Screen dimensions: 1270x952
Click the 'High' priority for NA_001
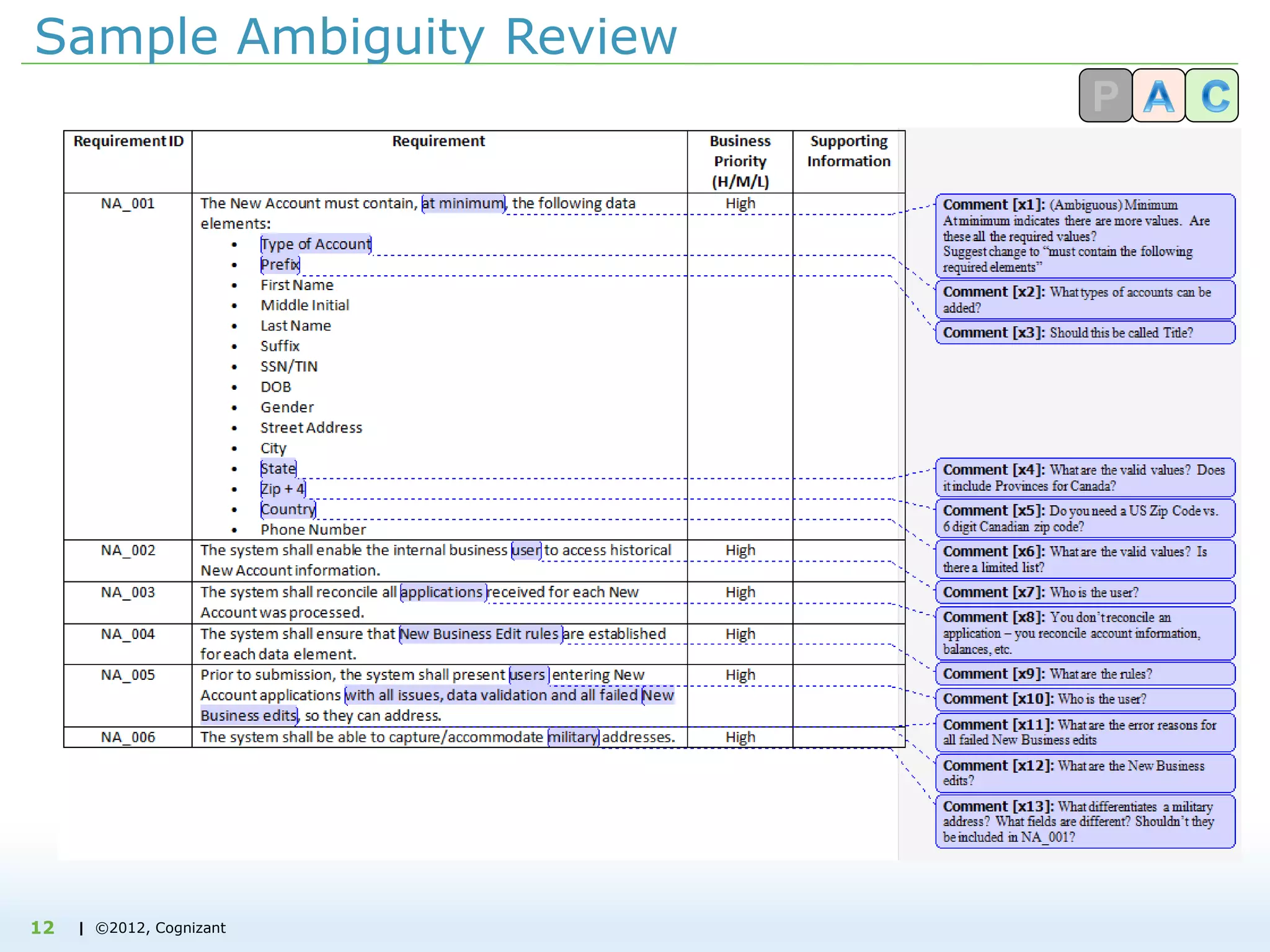coord(740,203)
